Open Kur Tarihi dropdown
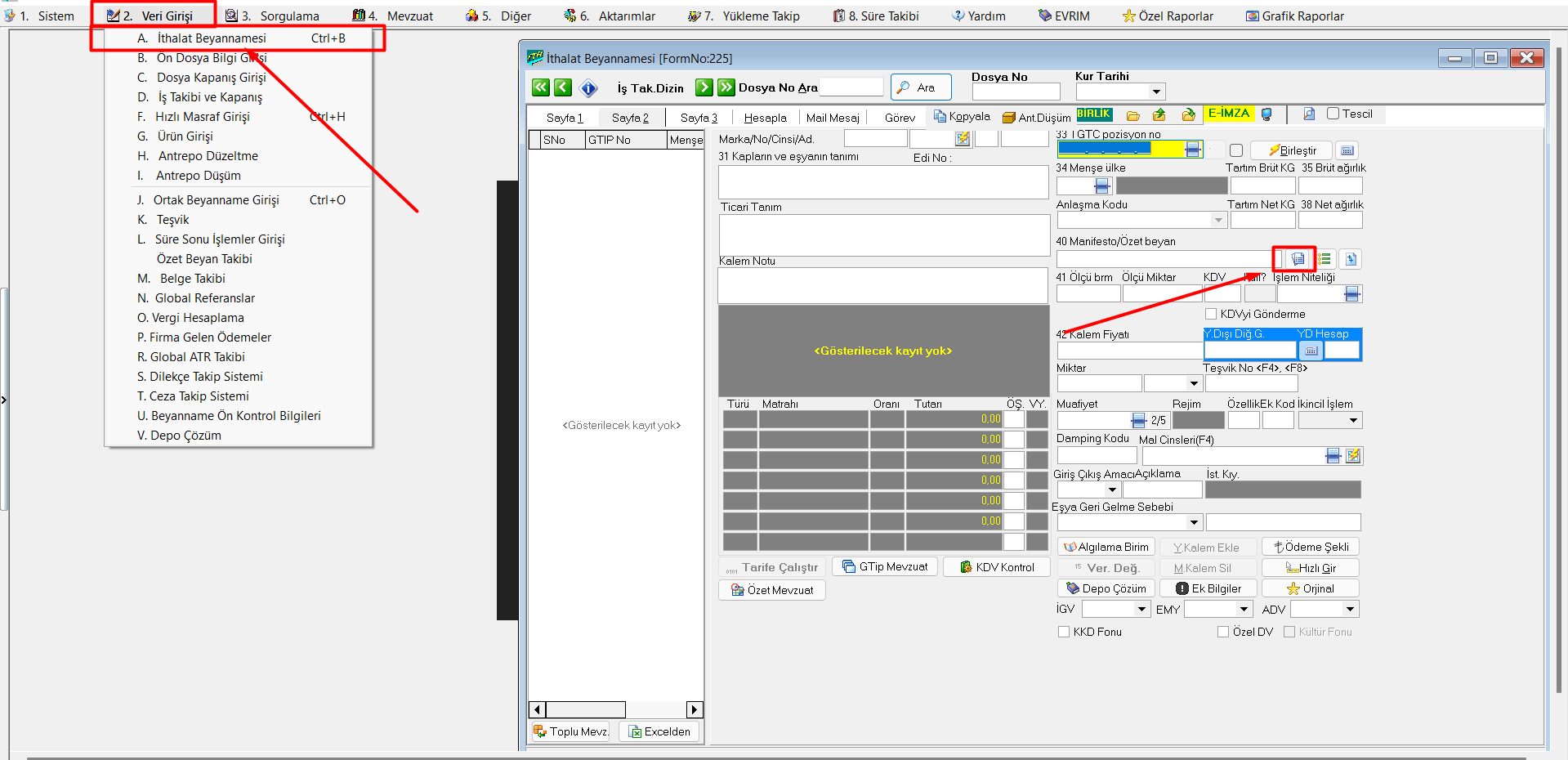The width and height of the screenshot is (1568, 760). [1156, 92]
